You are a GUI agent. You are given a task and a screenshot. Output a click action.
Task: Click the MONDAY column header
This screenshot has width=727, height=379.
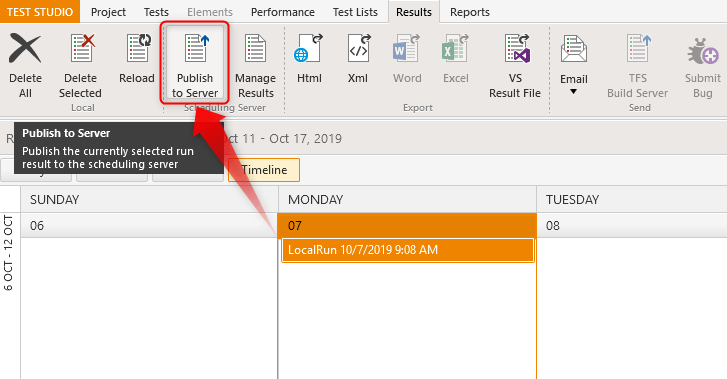pyautogui.click(x=408, y=199)
